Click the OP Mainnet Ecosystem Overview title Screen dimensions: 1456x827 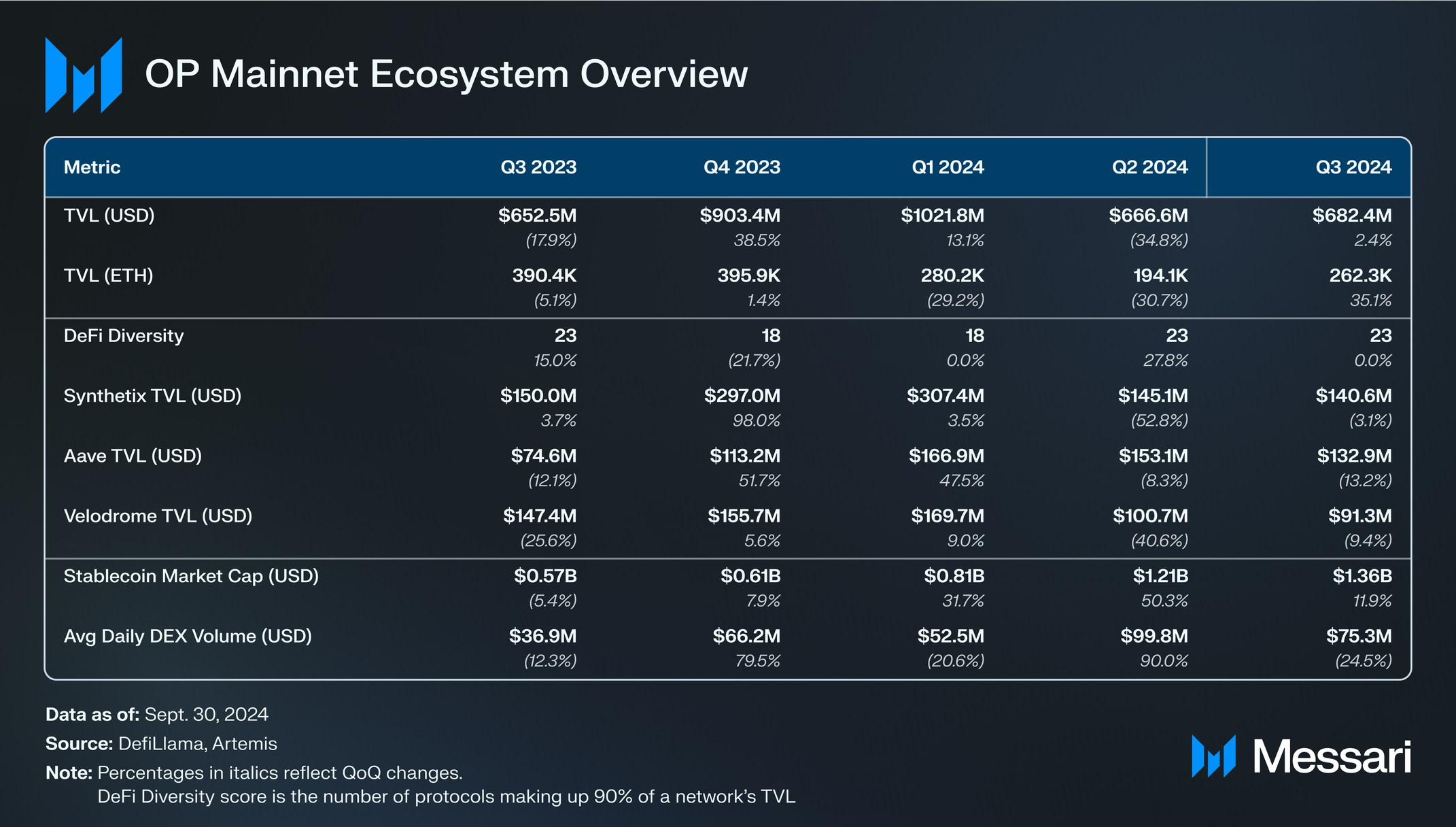[x=446, y=74]
